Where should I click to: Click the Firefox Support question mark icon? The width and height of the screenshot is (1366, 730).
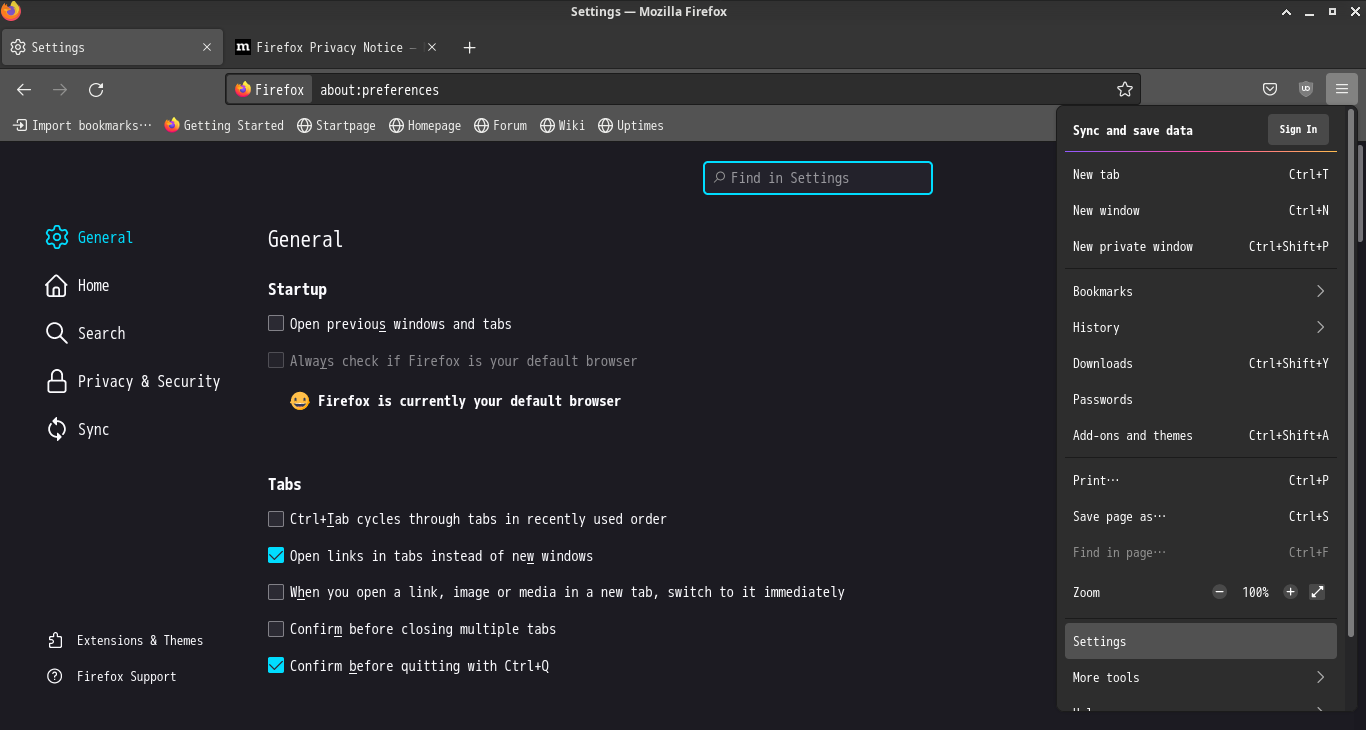pyautogui.click(x=55, y=676)
